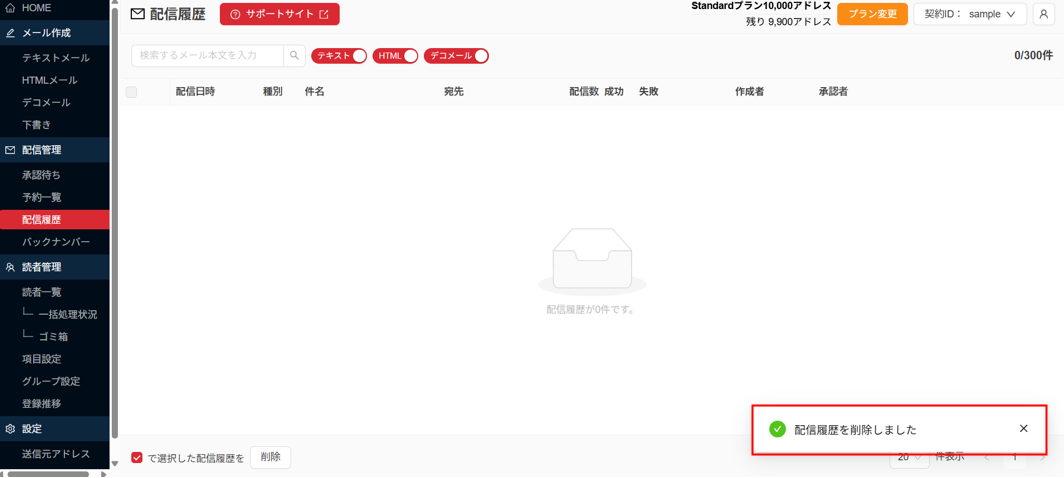1064x478 pixels.
Task: Open the user account icon
Action: 1043,14
